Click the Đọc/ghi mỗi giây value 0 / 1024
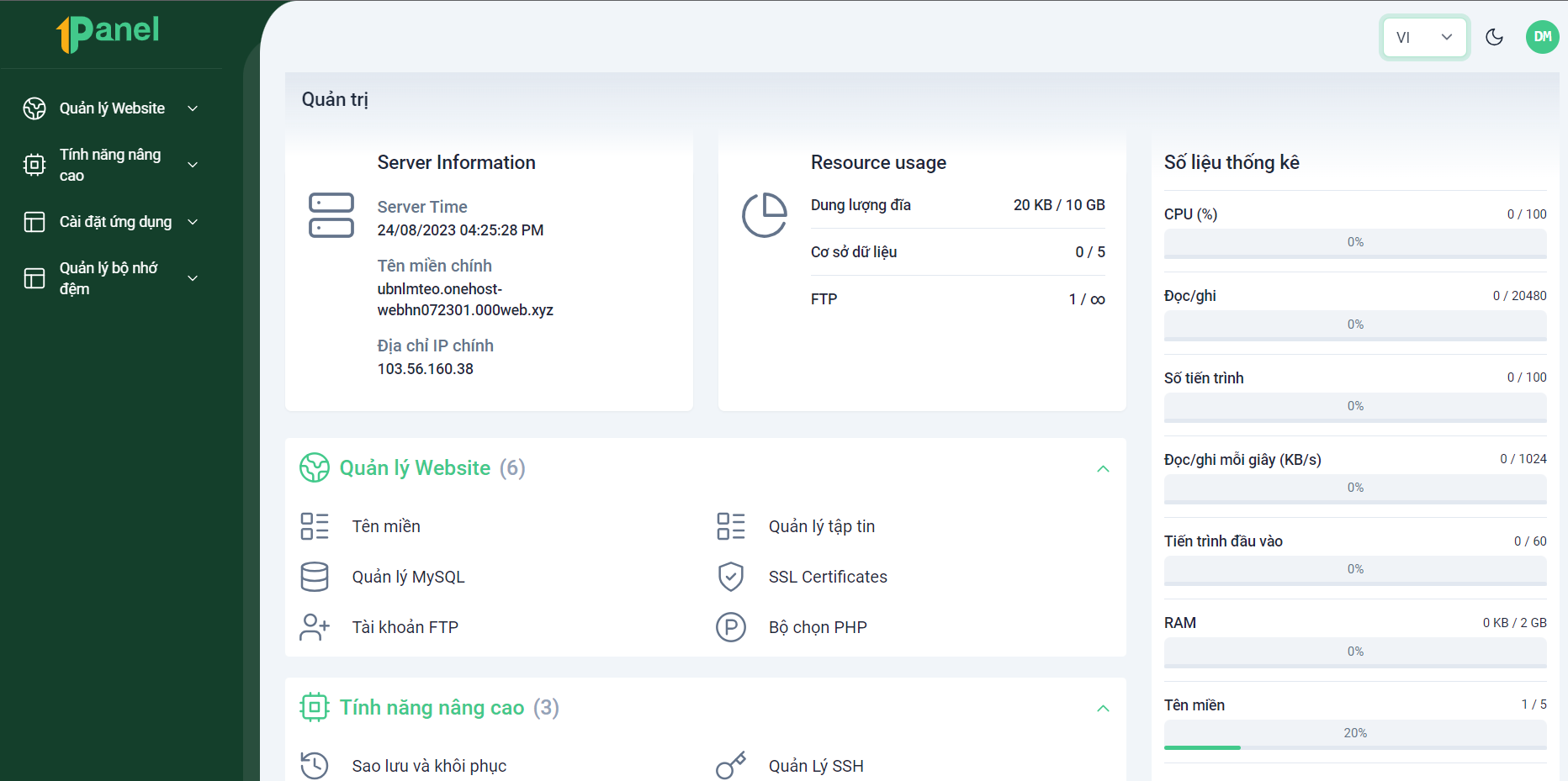Viewport: 1568px width, 781px height. coord(1523,459)
